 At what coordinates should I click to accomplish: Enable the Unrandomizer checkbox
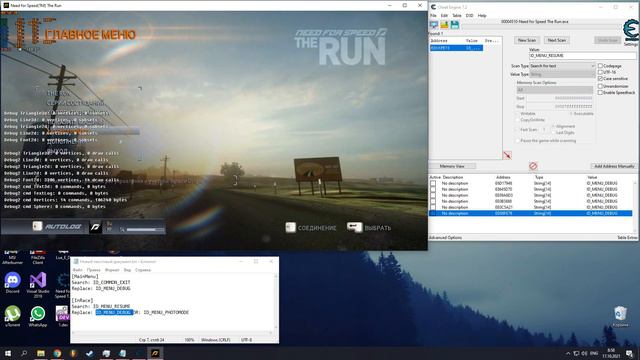(x=600, y=86)
